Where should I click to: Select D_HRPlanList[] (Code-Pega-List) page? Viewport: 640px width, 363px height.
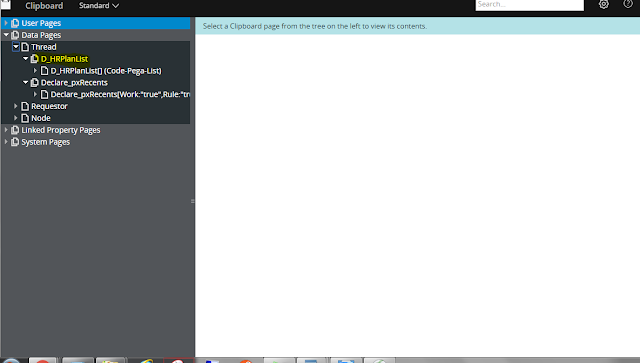(x=106, y=71)
